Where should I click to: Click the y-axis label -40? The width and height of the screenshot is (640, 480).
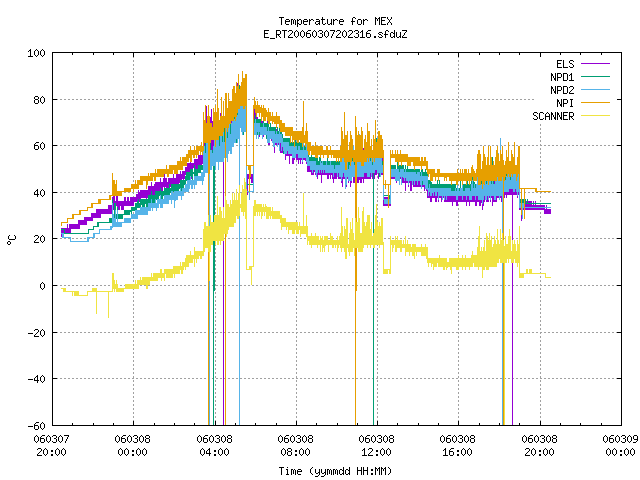pos(36,379)
